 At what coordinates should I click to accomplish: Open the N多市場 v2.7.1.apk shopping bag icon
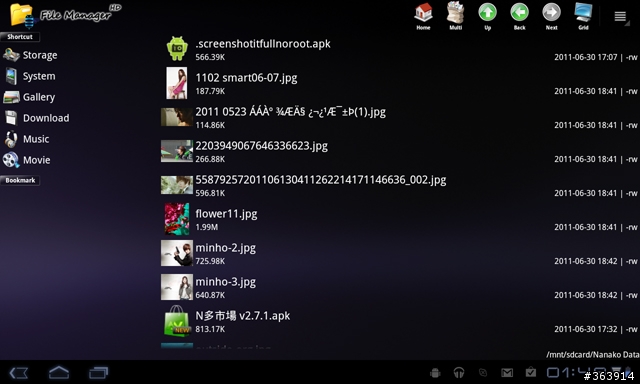click(177, 321)
